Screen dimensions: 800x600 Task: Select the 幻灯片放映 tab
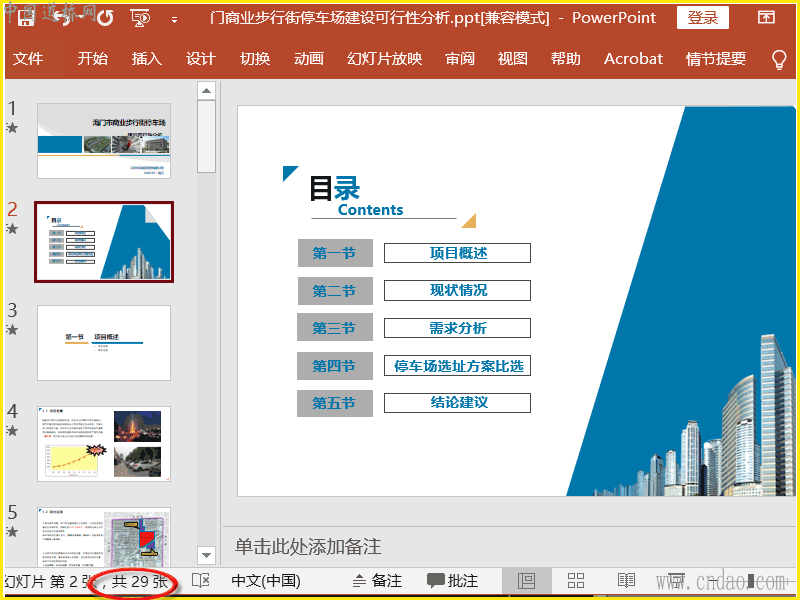[385, 59]
